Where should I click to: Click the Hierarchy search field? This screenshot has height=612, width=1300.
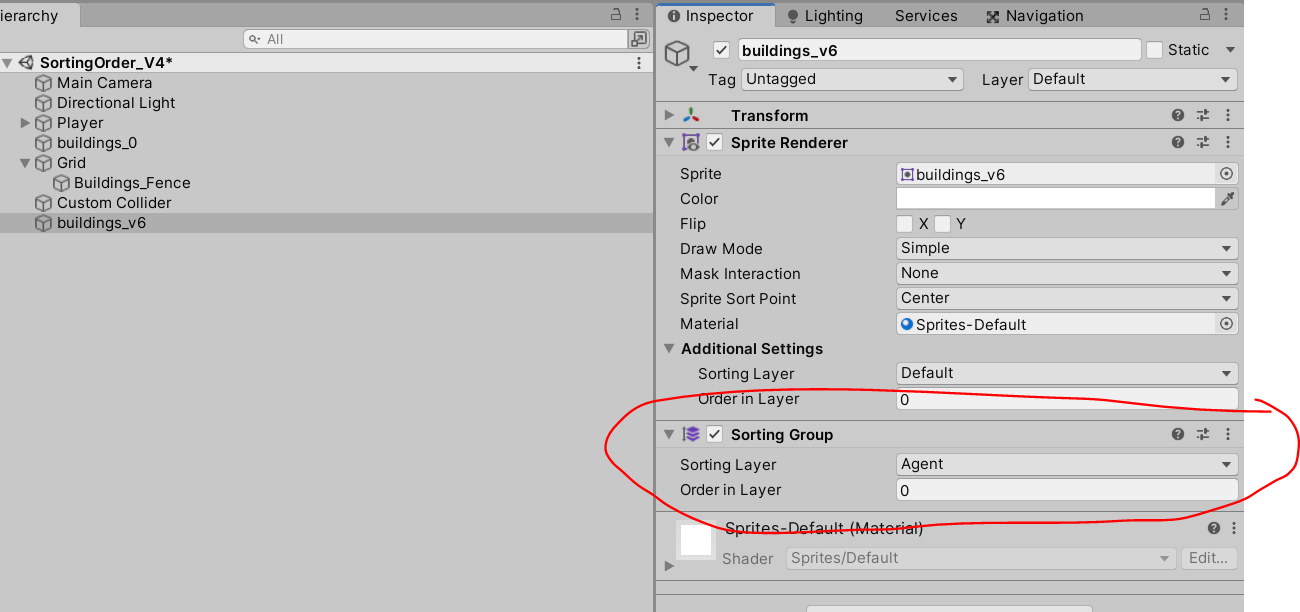pos(436,39)
